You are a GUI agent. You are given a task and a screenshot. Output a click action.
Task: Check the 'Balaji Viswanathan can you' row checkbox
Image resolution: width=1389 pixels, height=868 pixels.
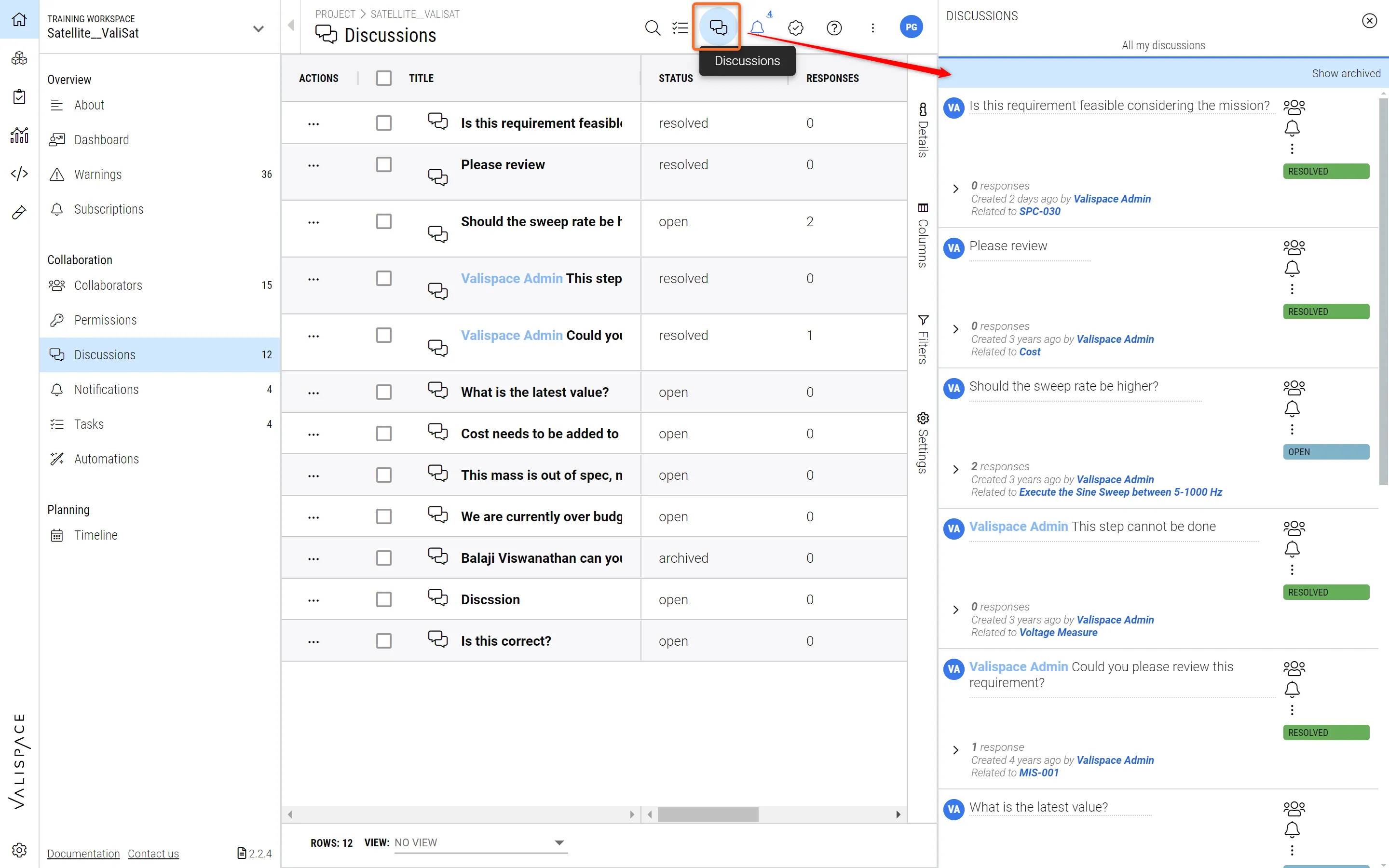(384, 558)
